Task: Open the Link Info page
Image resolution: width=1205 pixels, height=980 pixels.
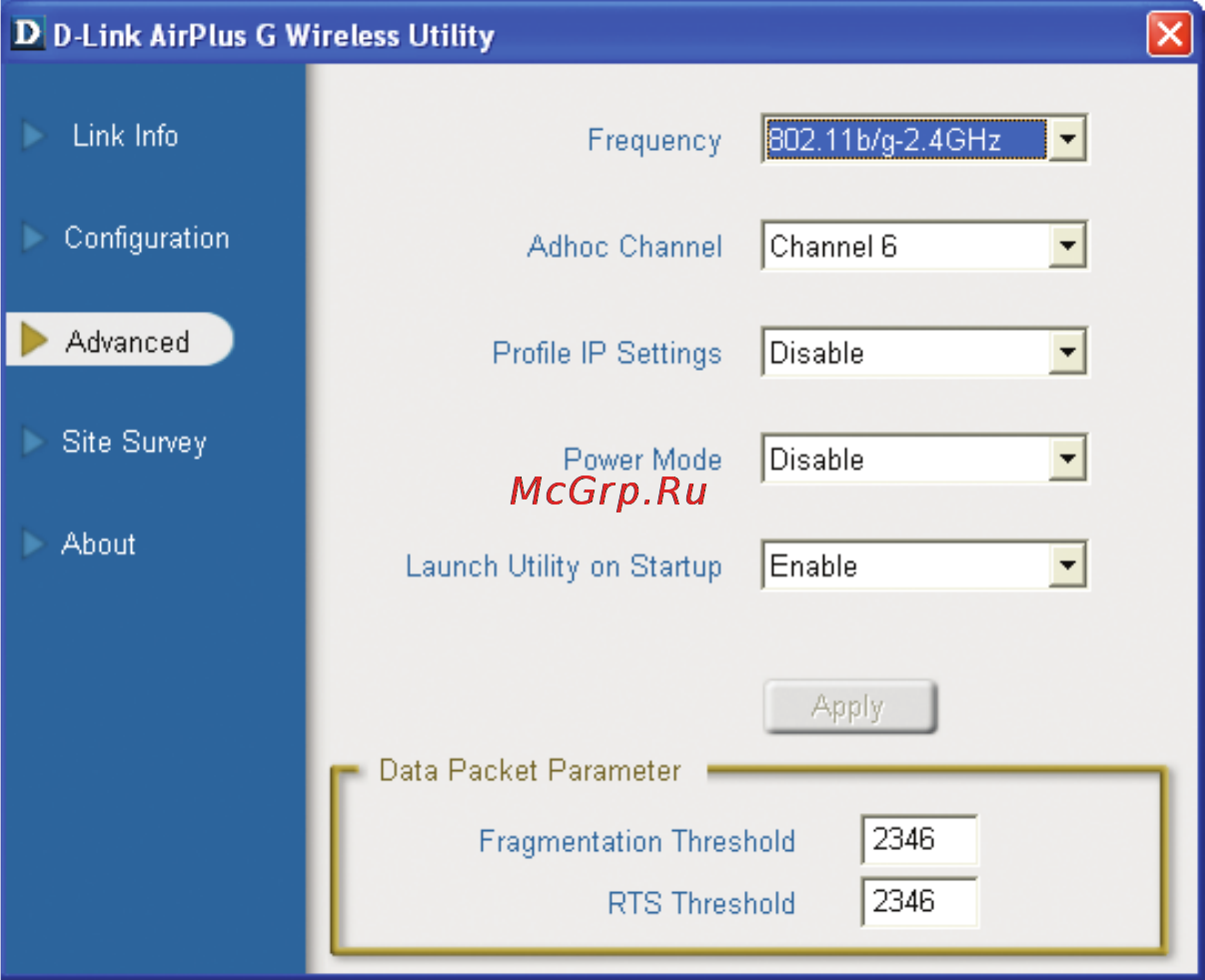Action: (x=125, y=135)
